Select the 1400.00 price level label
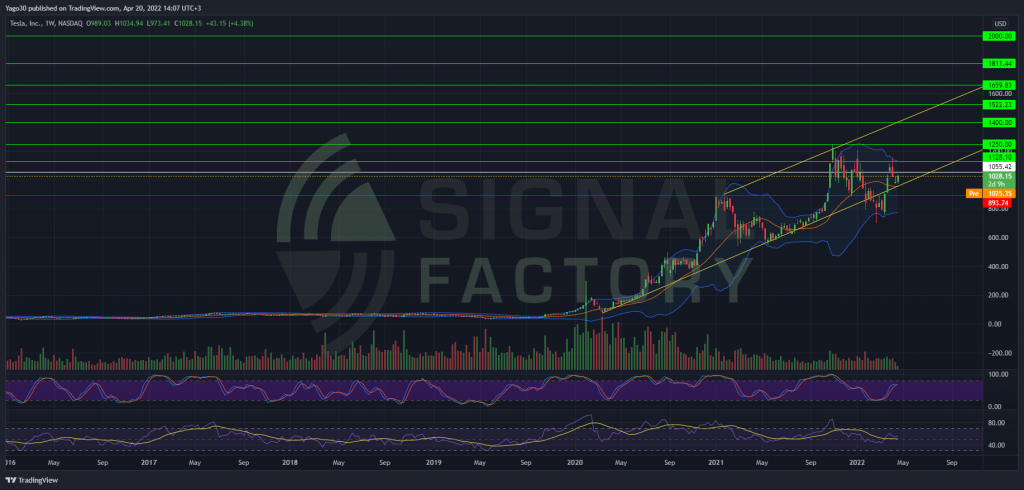The height and width of the screenshot is (490, 1024). tap(999, 122)
